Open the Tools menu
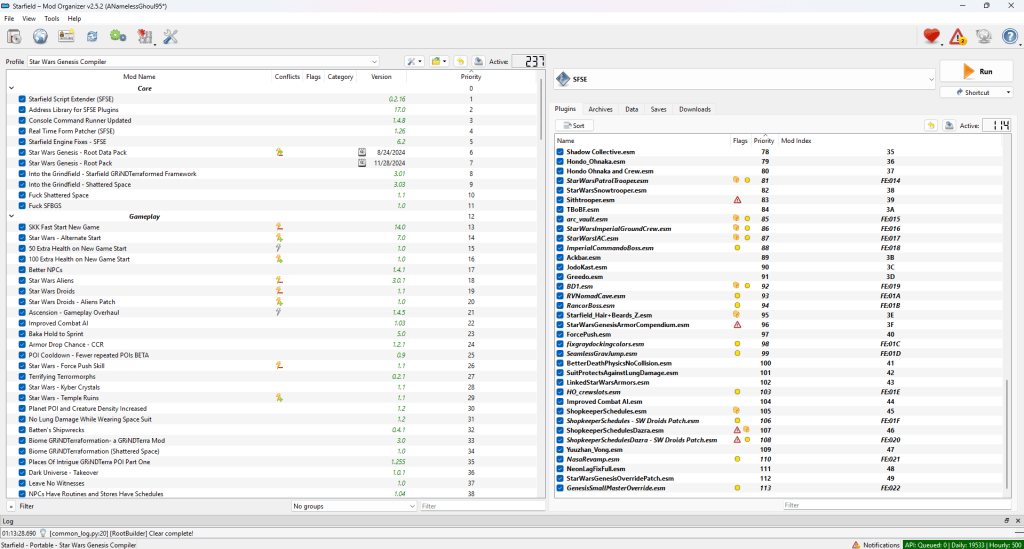Screen dimensions: 1024x549 point(51,18)
